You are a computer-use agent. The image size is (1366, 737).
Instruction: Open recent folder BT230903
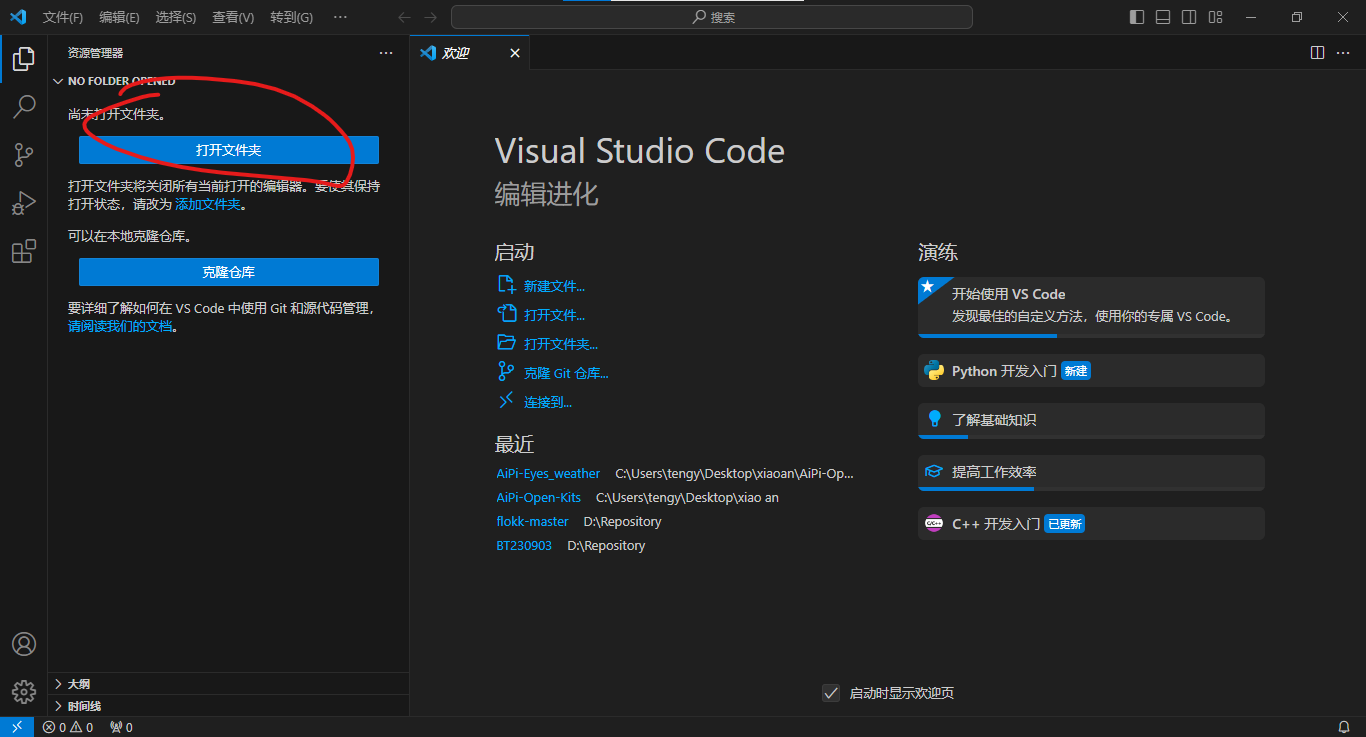tap(524, 545)
